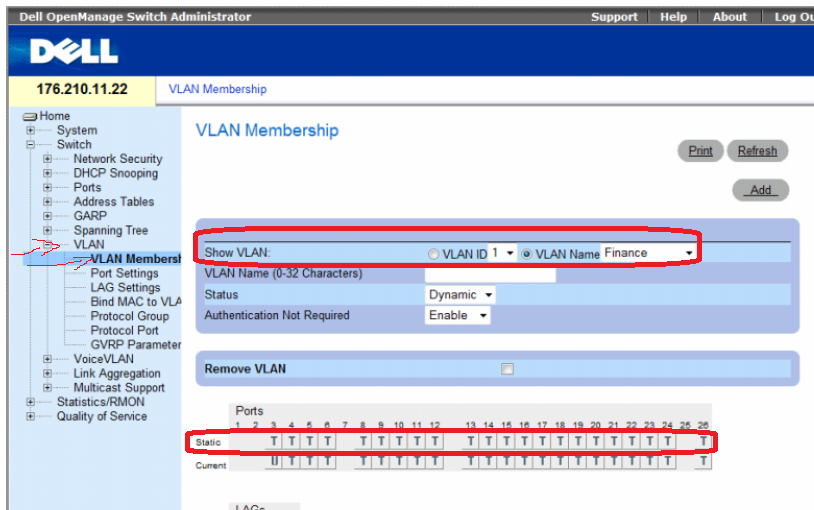
Task: Expand the DHCP Snooping node
Action: tap(47, 173)
